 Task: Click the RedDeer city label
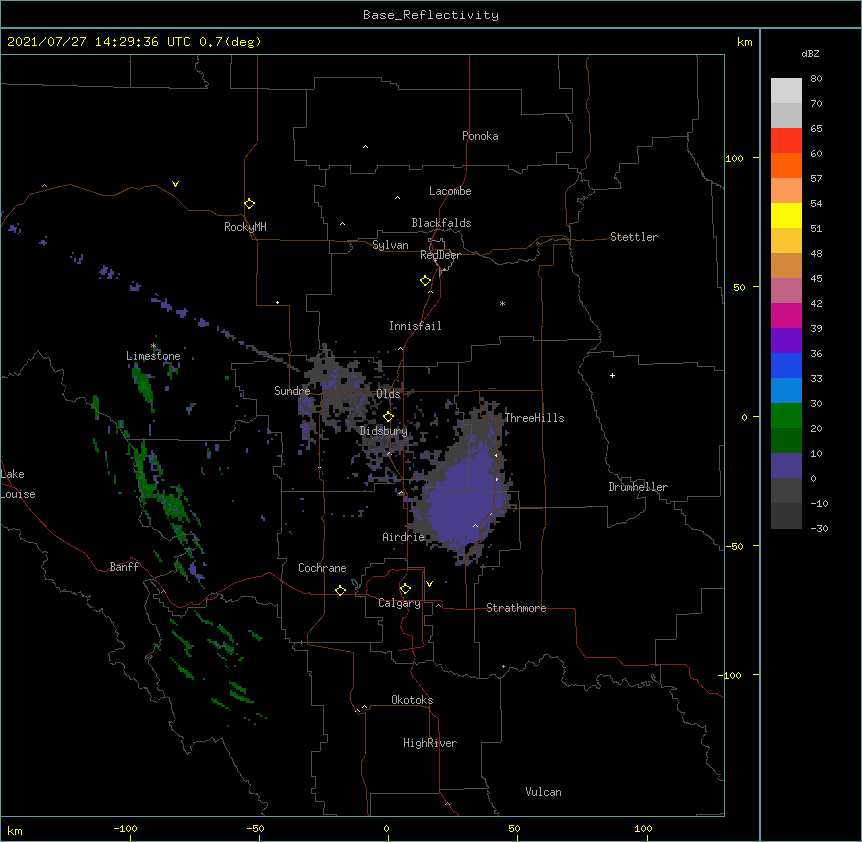440,255
